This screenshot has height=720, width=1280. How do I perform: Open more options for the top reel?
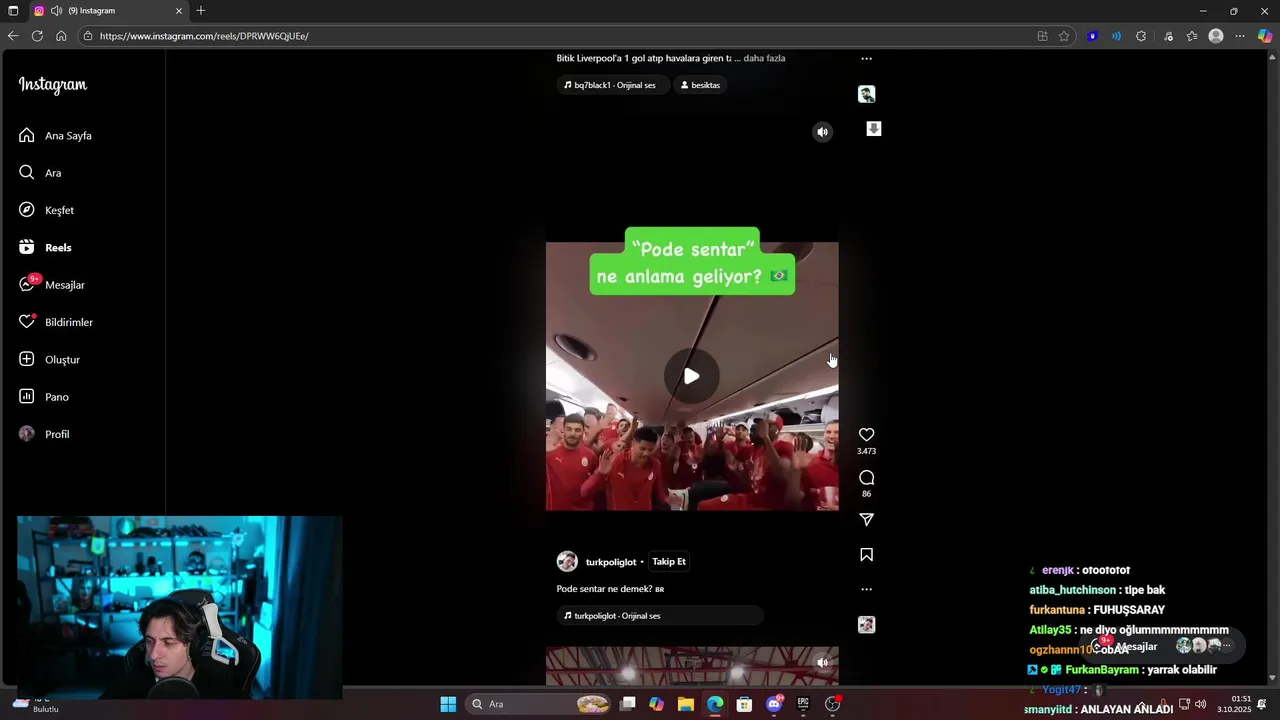pyautogui.click(x=866, y=59)
